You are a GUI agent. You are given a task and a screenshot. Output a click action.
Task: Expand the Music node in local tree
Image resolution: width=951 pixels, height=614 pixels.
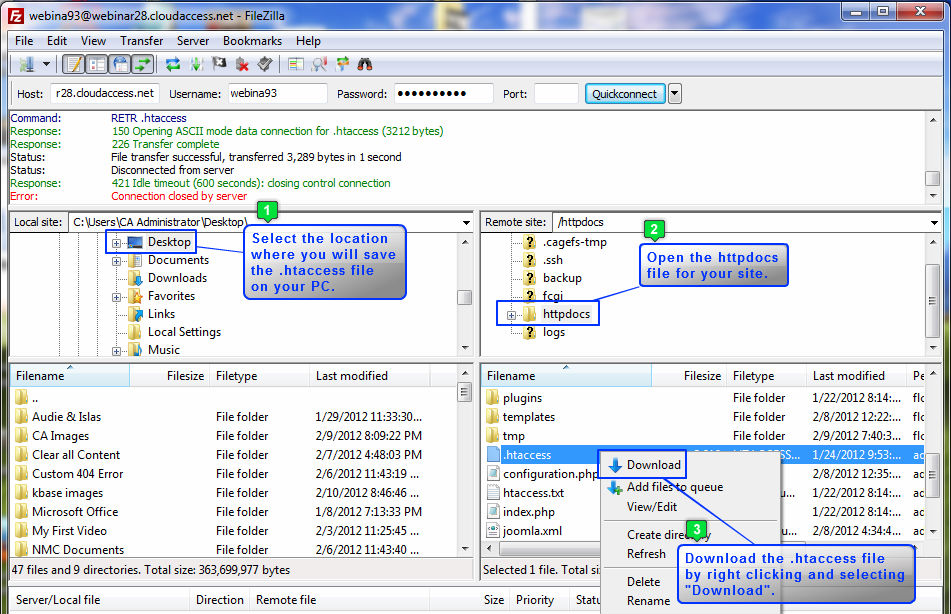(116, 351)
